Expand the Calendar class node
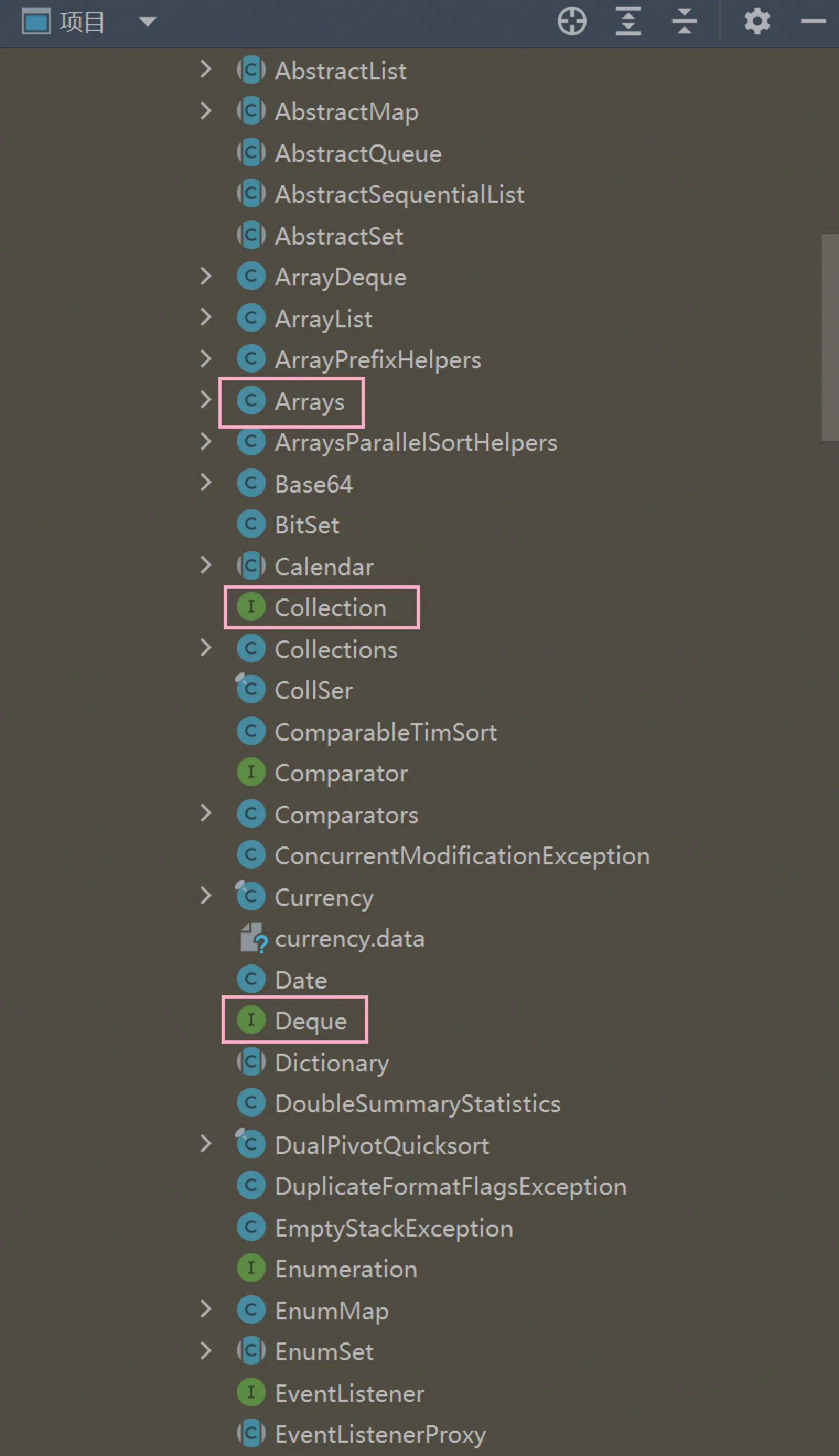 (x=206, y=566)
